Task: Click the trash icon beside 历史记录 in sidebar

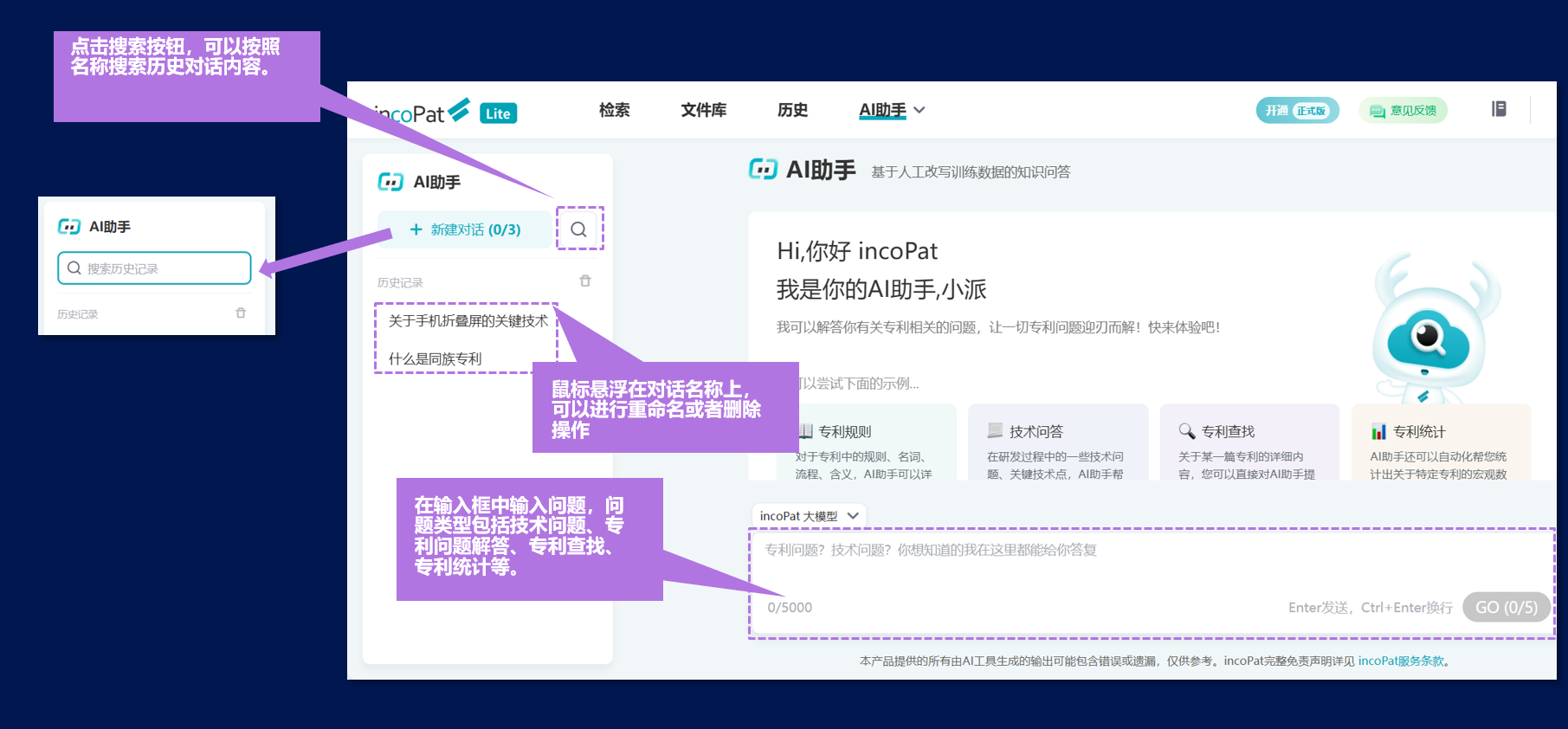Action: [585, 281]
